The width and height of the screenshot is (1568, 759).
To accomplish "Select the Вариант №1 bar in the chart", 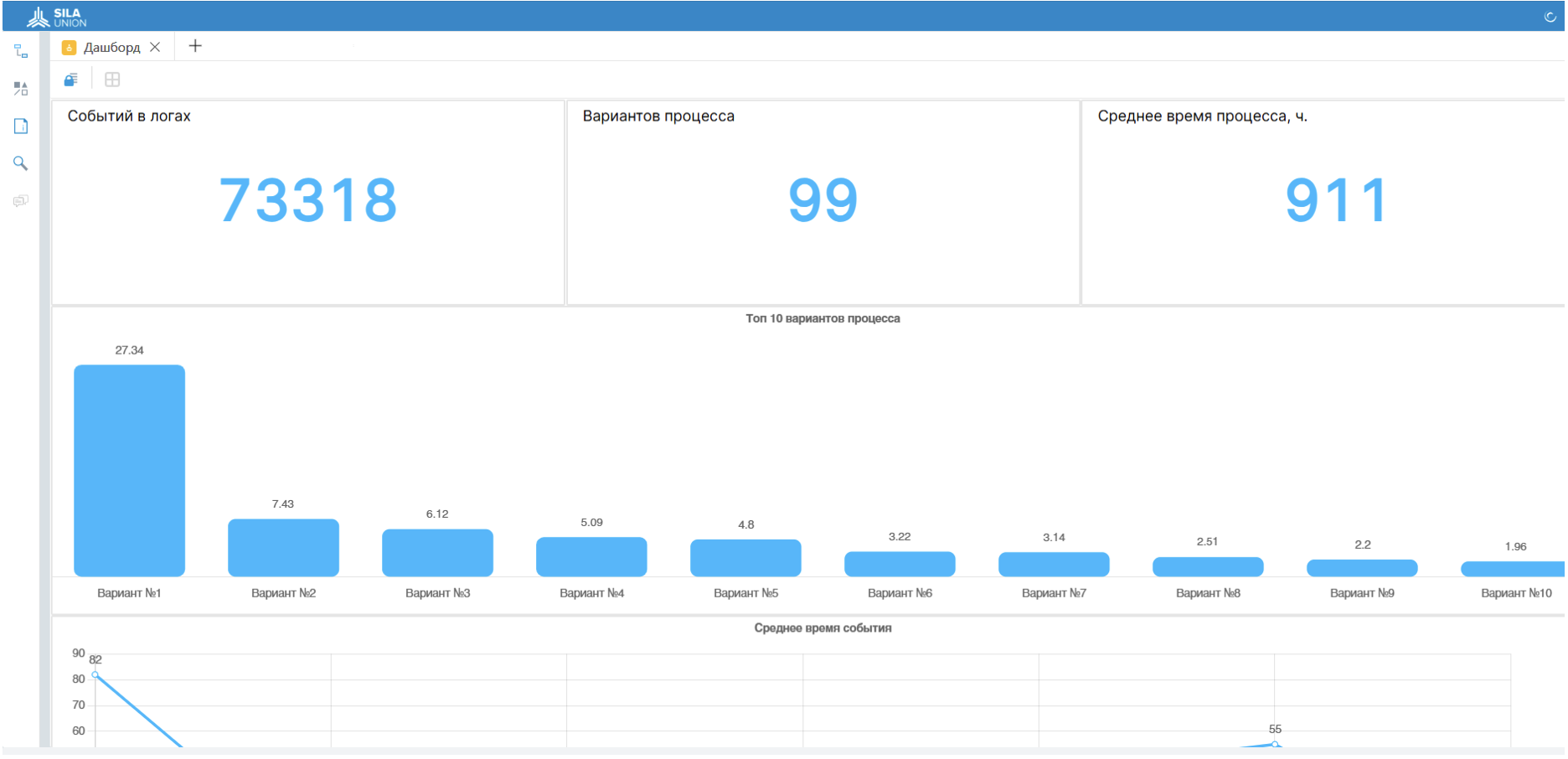I will point(129,467).
